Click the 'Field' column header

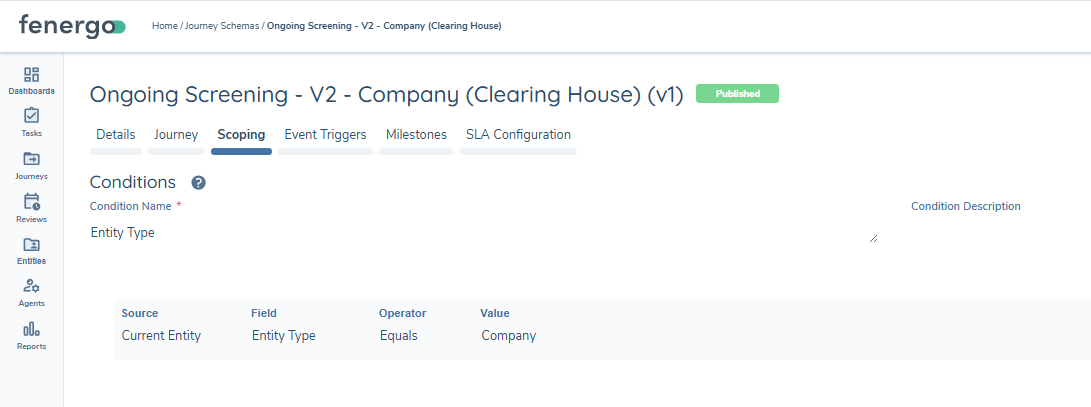click(x=264, y=313)
